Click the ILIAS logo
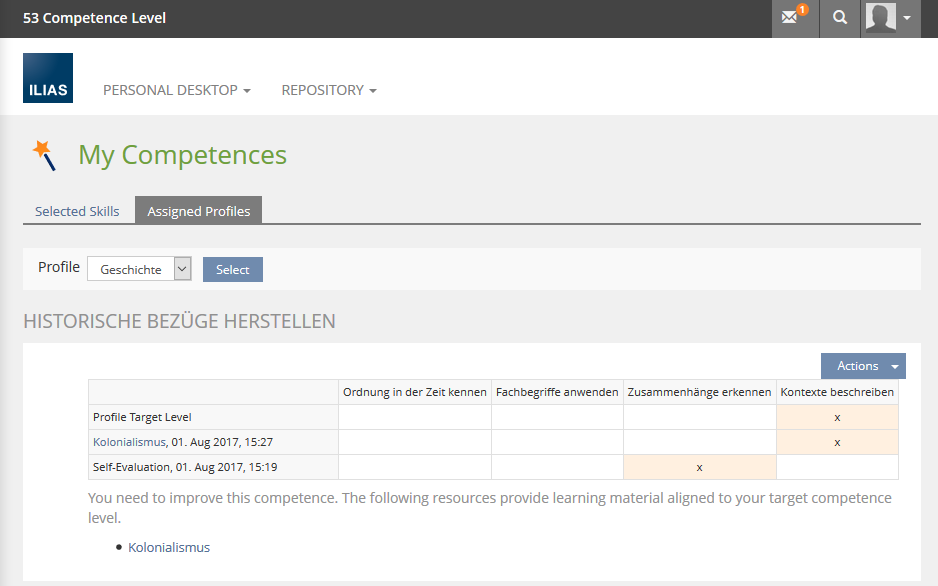The width and height of the screenshot is (938, 586). (x=48, y=78)
